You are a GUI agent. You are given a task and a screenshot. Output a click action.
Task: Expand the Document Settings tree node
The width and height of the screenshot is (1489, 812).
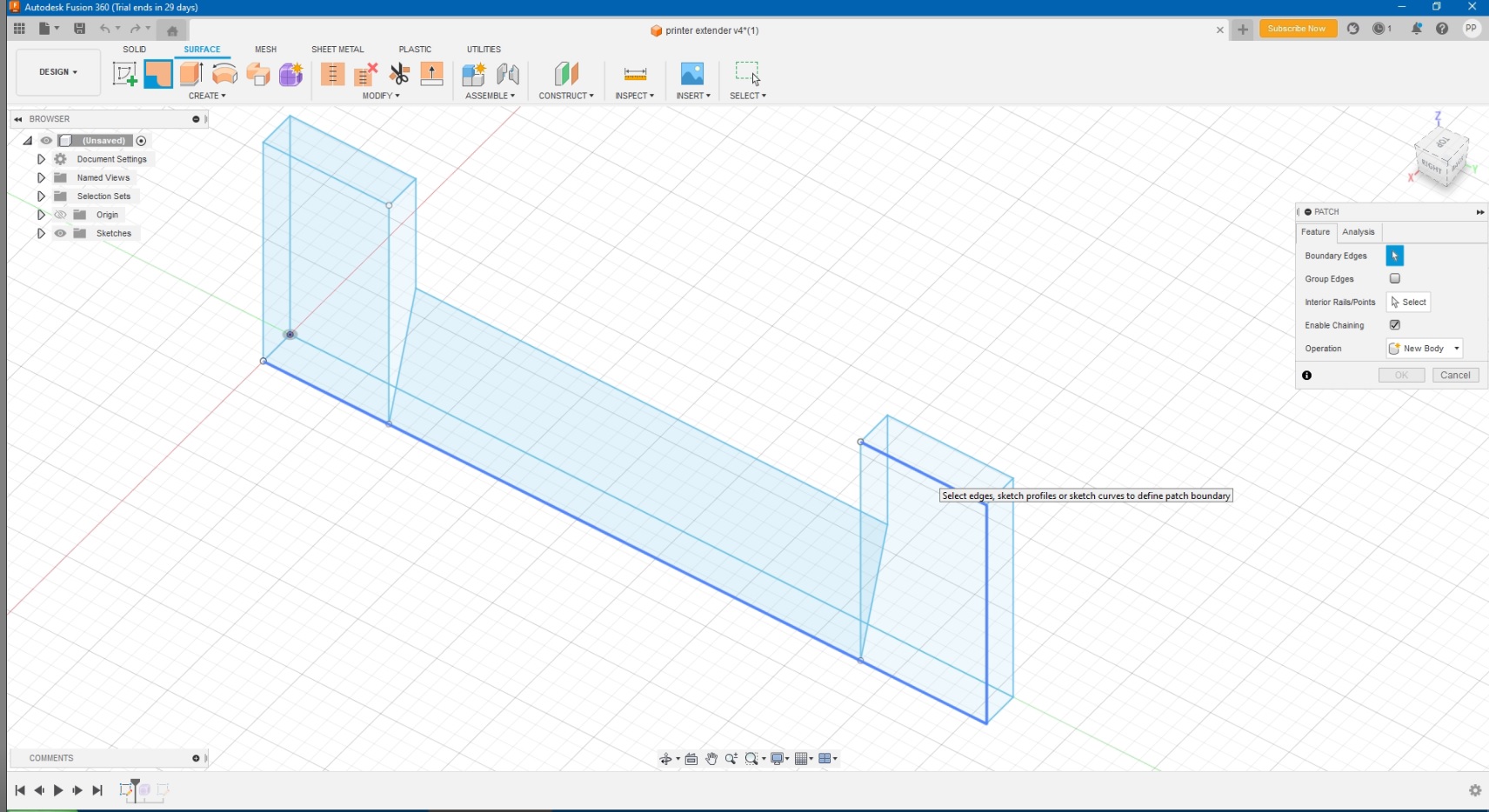41,159
